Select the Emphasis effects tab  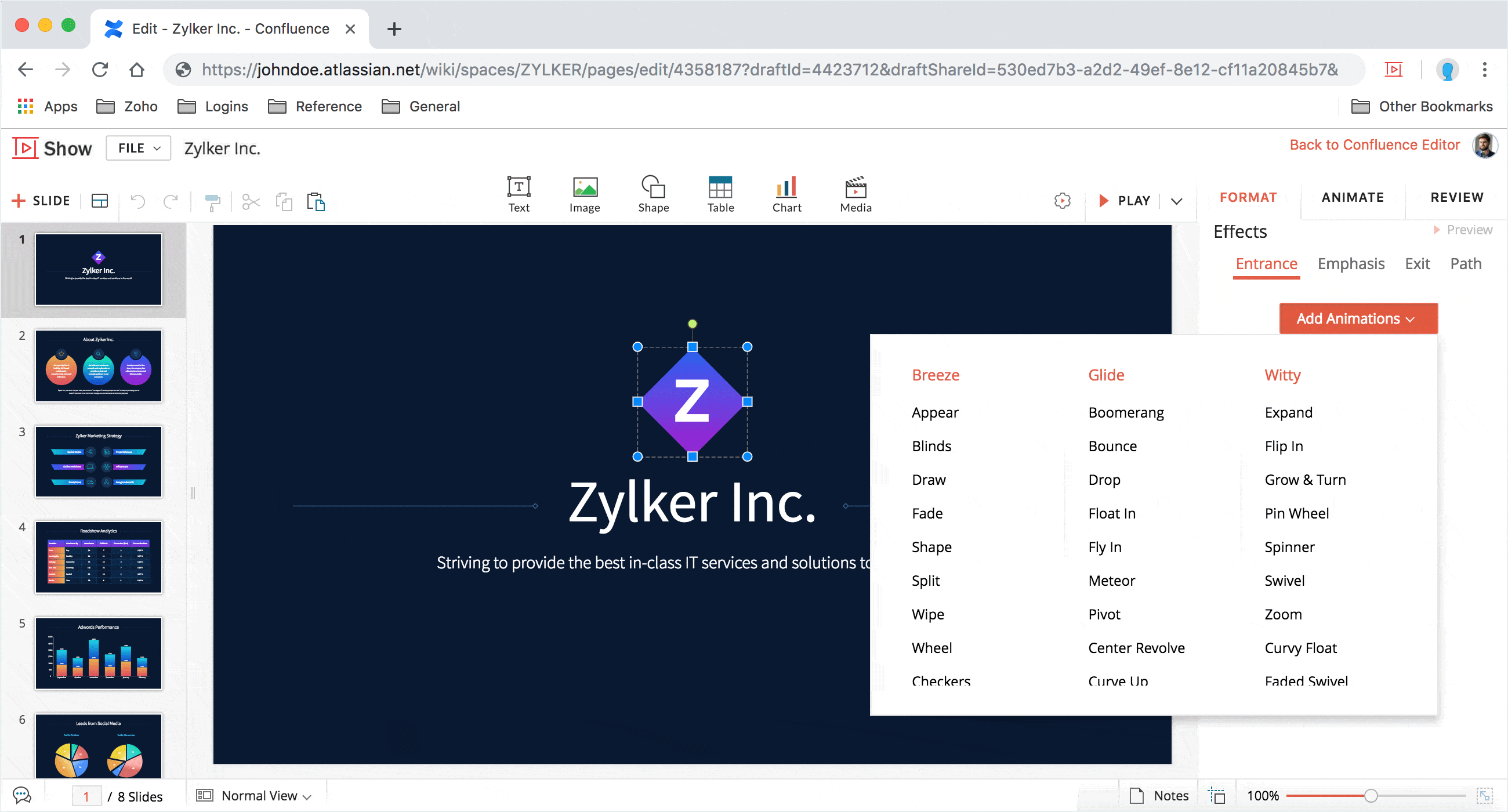pyautogui.click(x=1350, y=264)
